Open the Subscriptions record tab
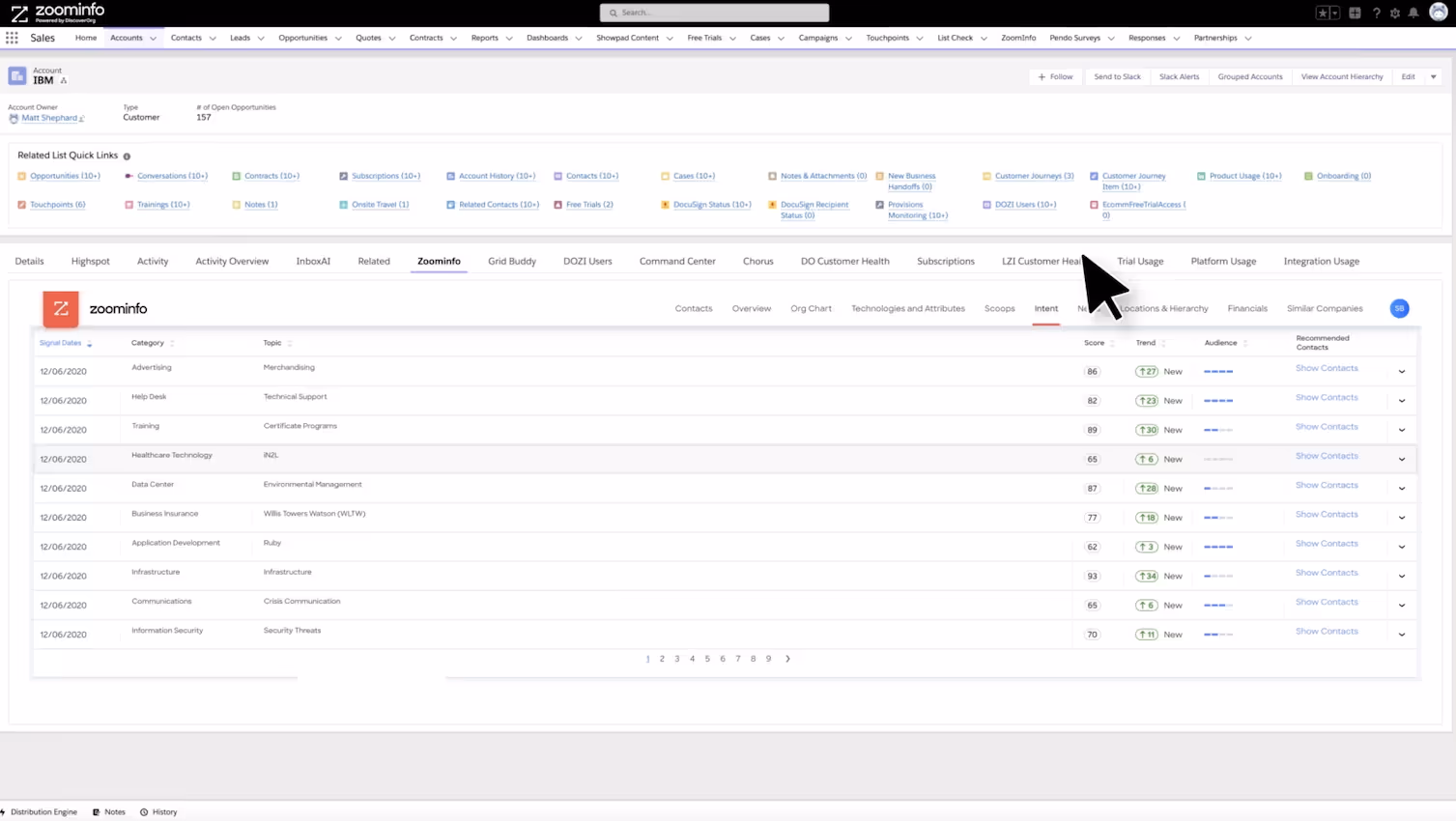 946,261
